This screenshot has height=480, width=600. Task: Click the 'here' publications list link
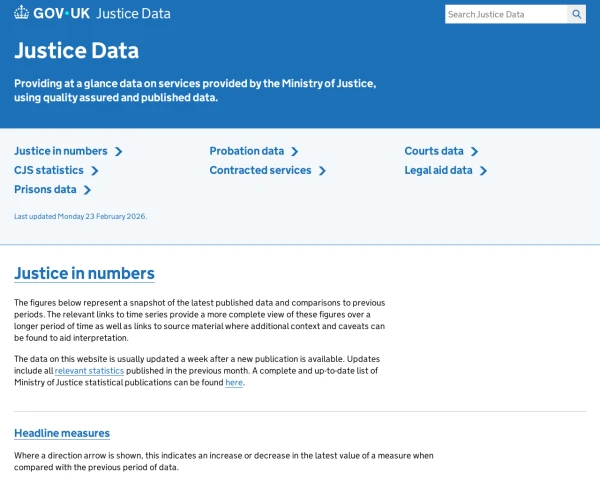(x=233, y=382)
